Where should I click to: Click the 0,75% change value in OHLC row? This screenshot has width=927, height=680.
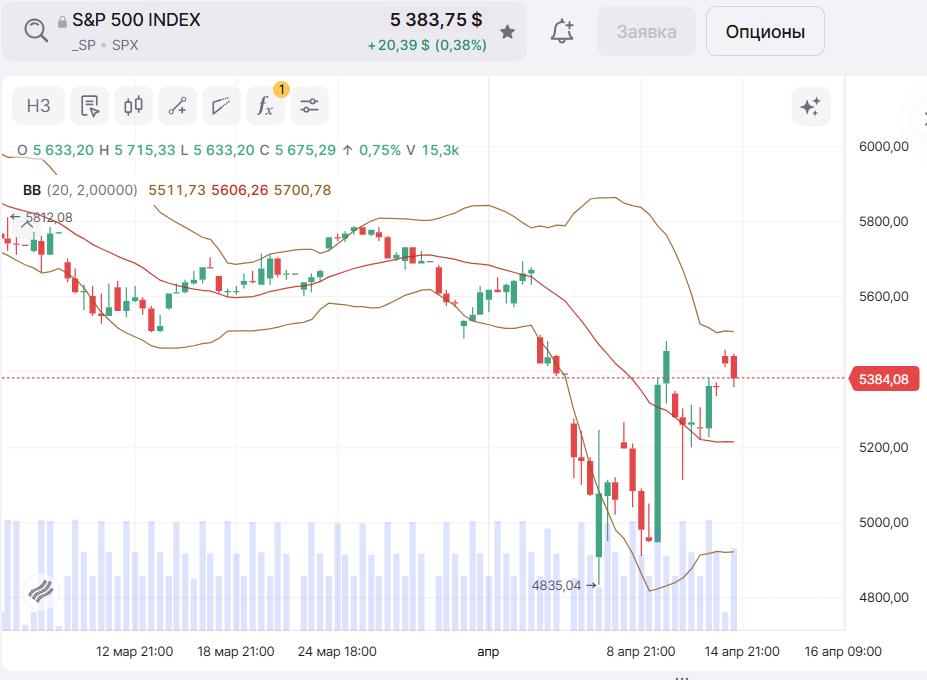coord(380,150)
